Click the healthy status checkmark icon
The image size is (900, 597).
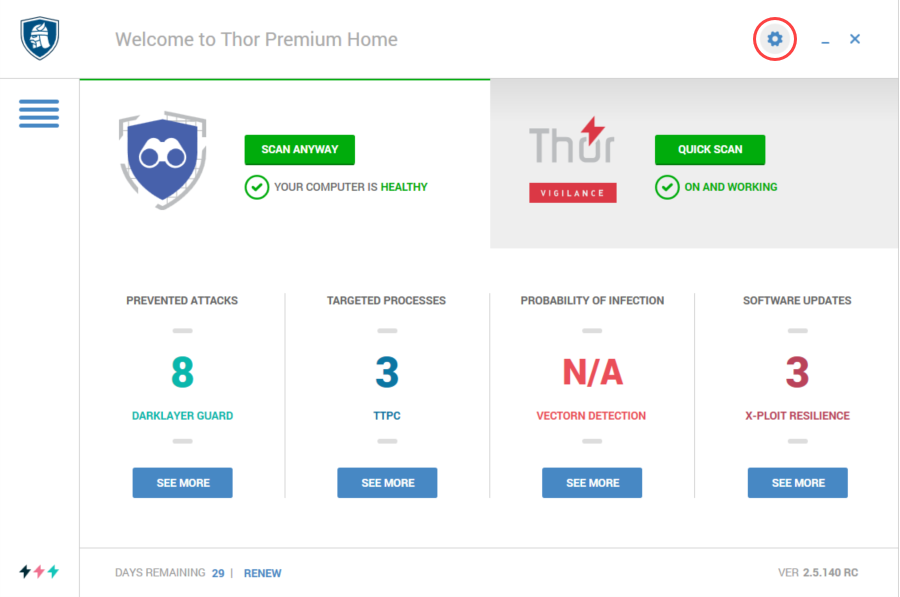[x=257, y=187]
